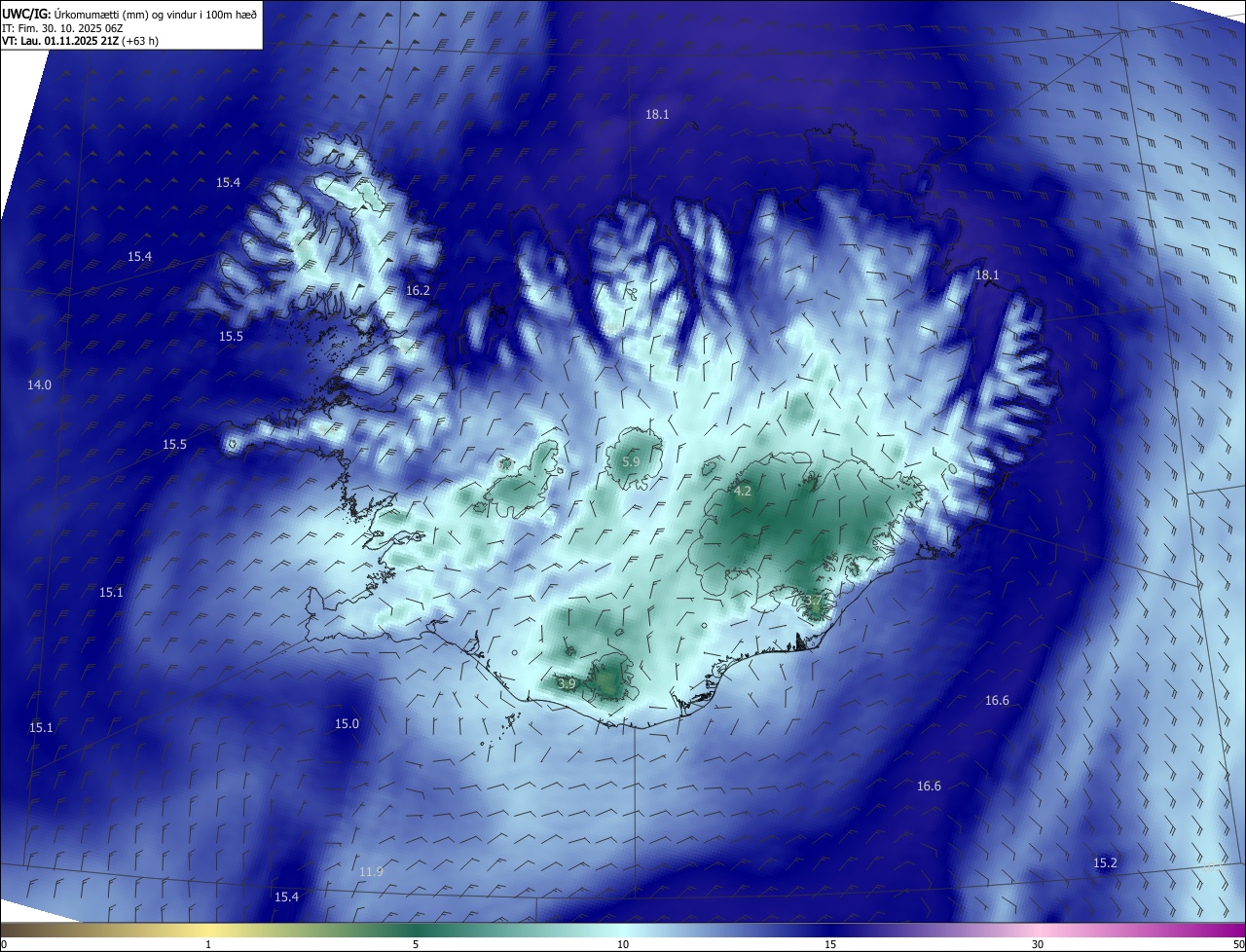
Task: Click the 18.1 value north of Iceland
Action: [657, 114]
